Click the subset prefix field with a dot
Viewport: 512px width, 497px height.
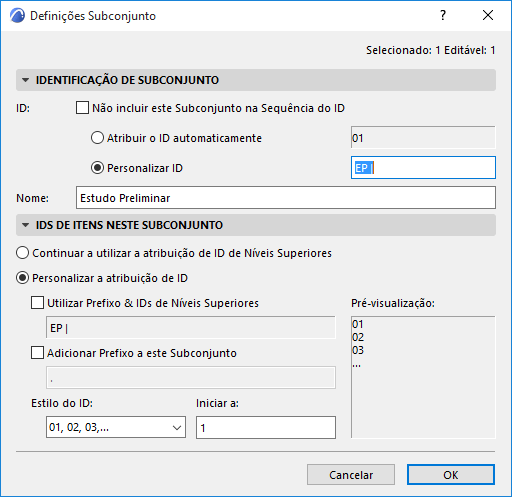[x=191, y=378]
